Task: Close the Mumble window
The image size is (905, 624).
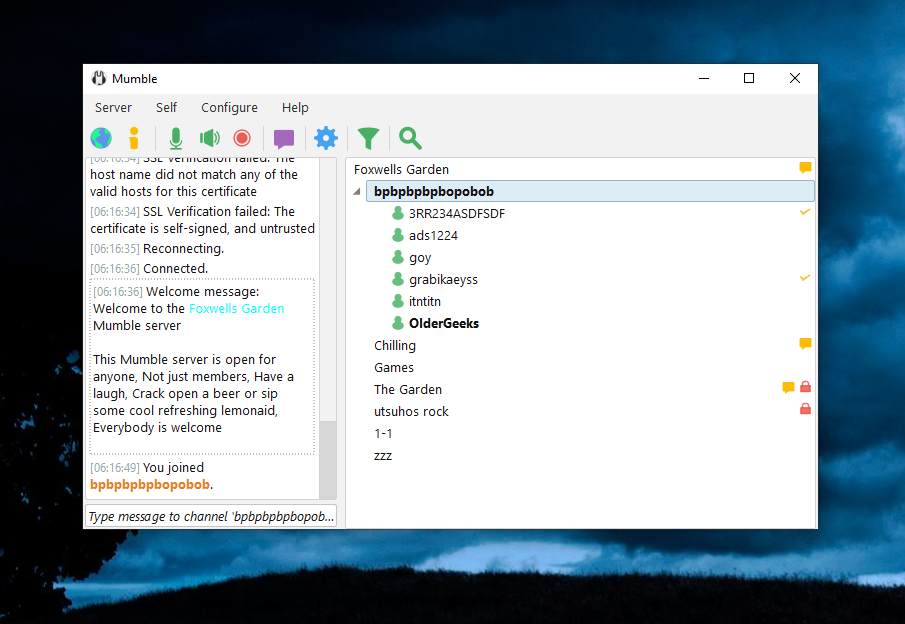Action: click(795, 79)
